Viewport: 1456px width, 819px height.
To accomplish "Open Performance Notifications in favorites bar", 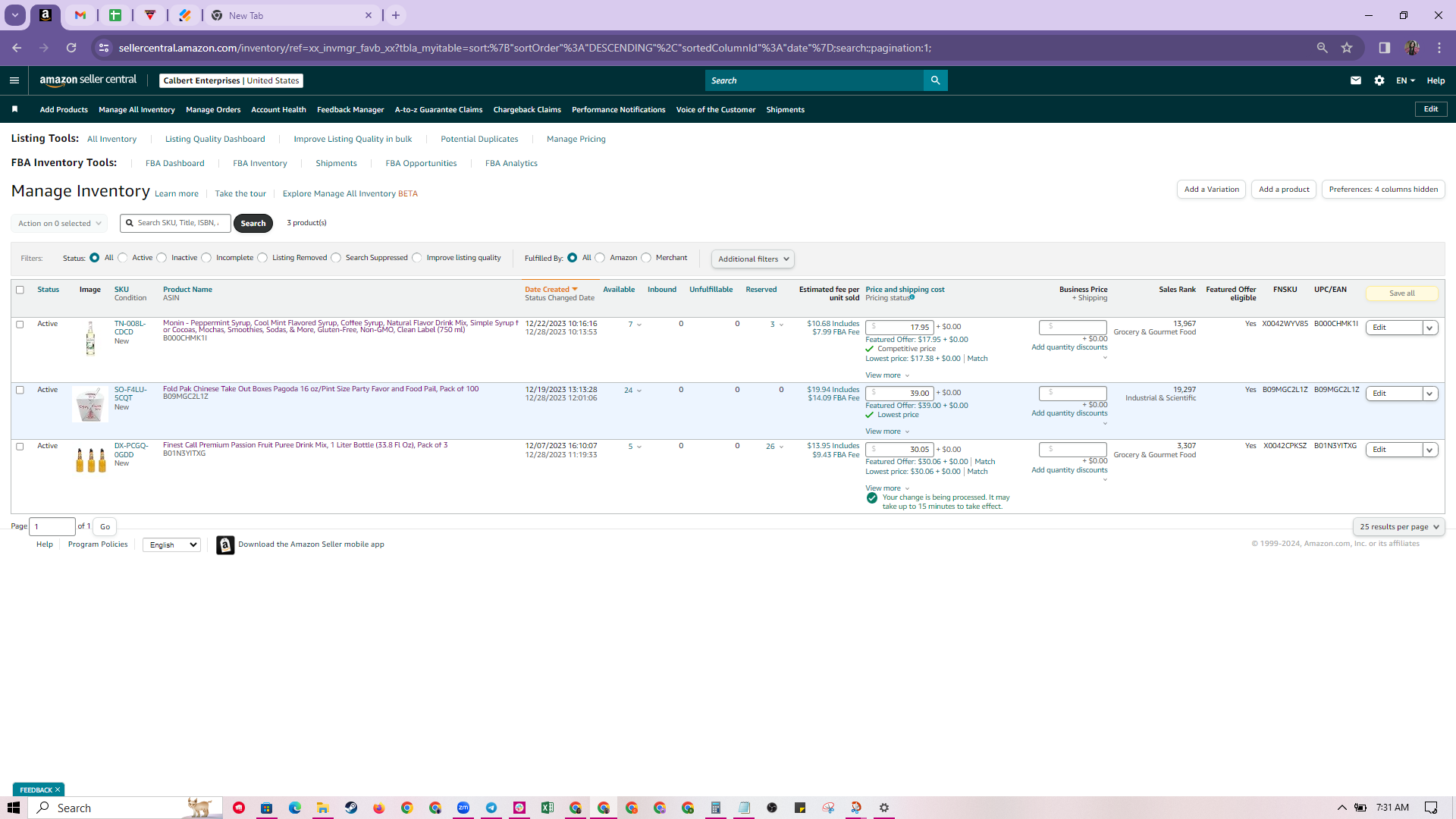I will coord(618,110).
